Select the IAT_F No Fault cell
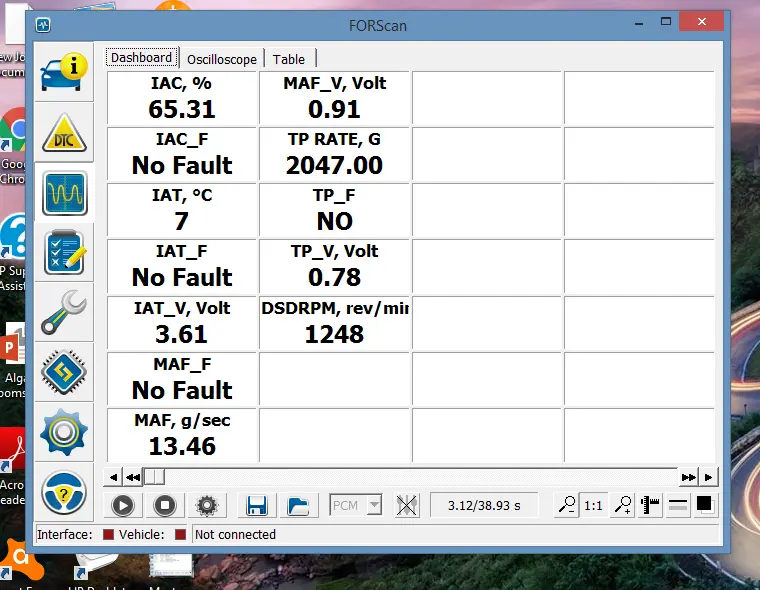 coord(182,267)
